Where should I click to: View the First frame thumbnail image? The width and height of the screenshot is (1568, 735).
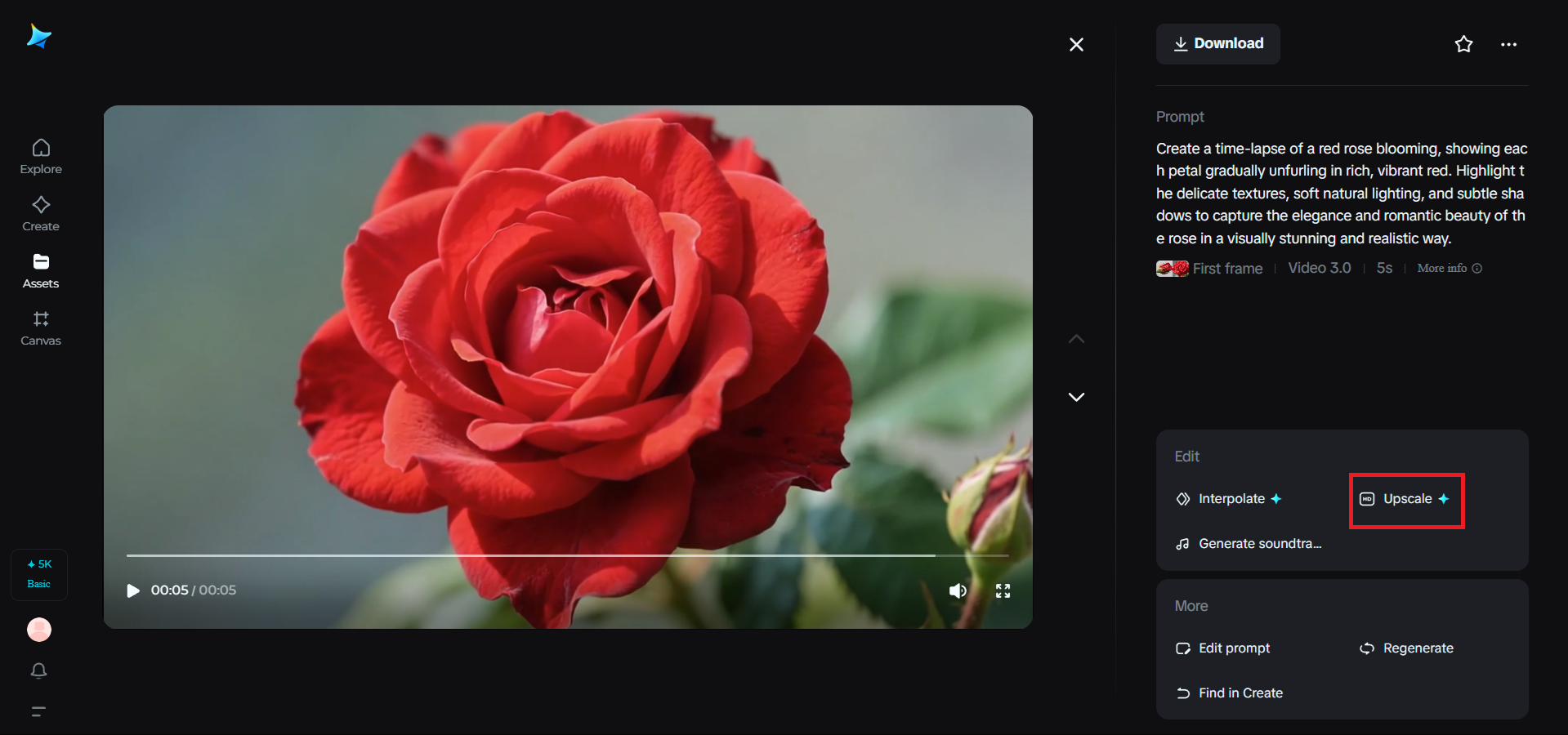[x=1173, y=269]
